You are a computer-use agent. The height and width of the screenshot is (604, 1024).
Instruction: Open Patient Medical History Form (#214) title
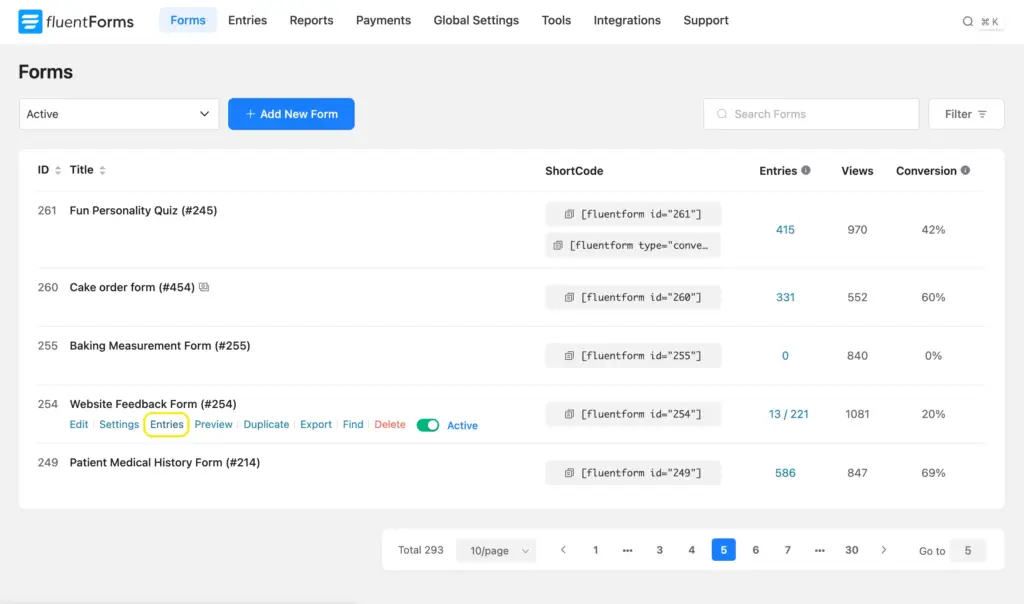point(165,462)
